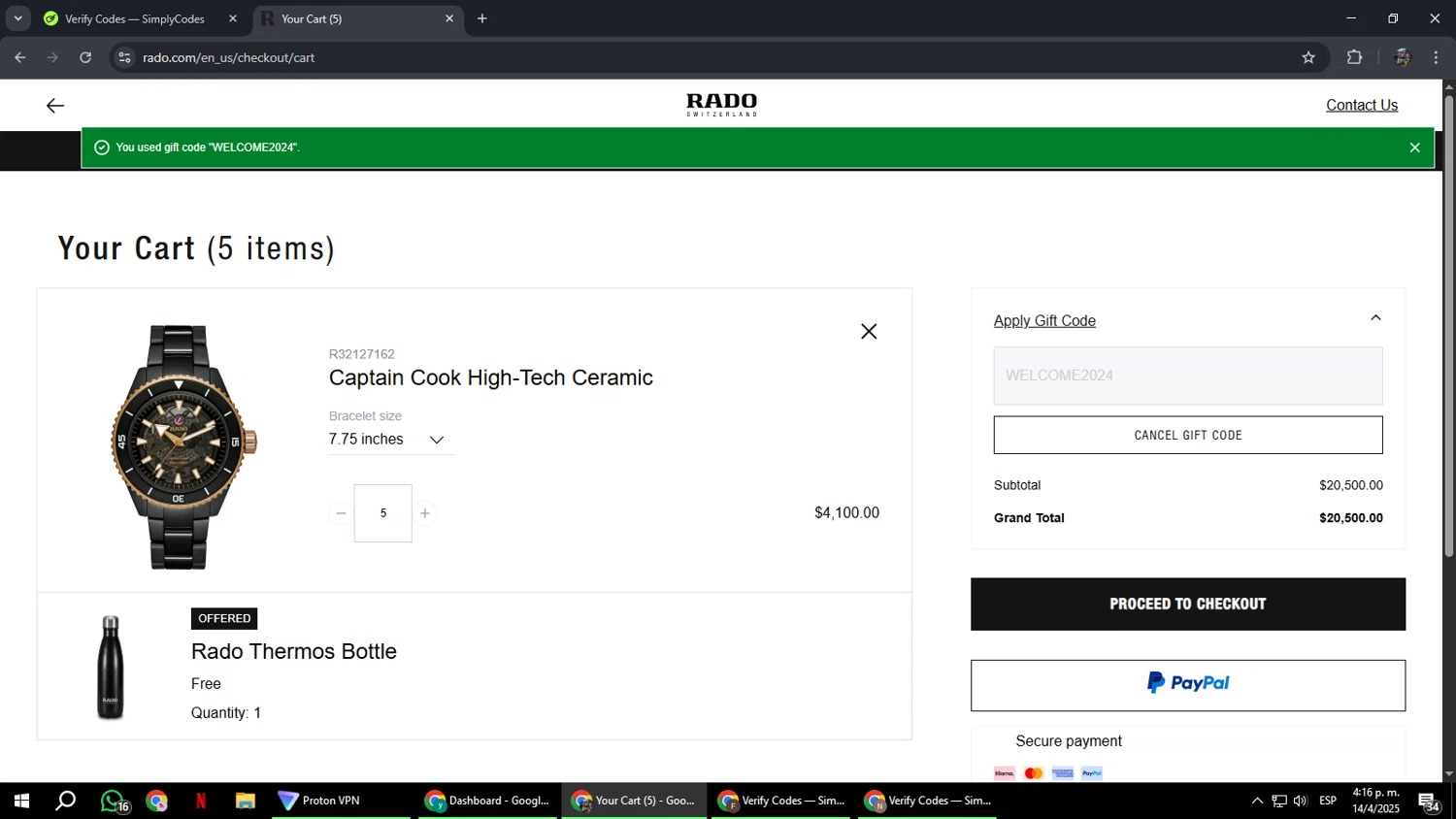
Task: Click the $20,500.00 Grand Total amount
Action: (x=1350, y=518)
